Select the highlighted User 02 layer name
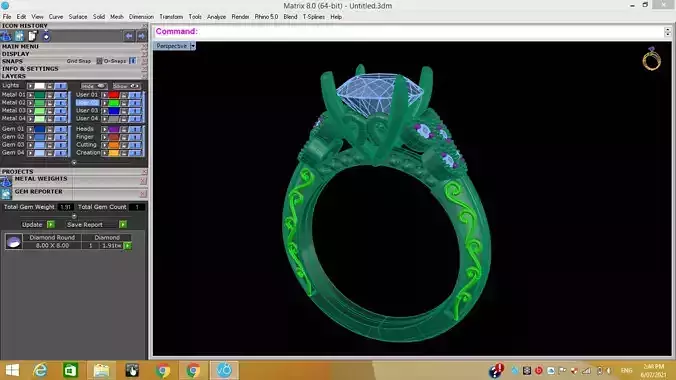Viewport: 676px width, 380px height. pos(88,103)
